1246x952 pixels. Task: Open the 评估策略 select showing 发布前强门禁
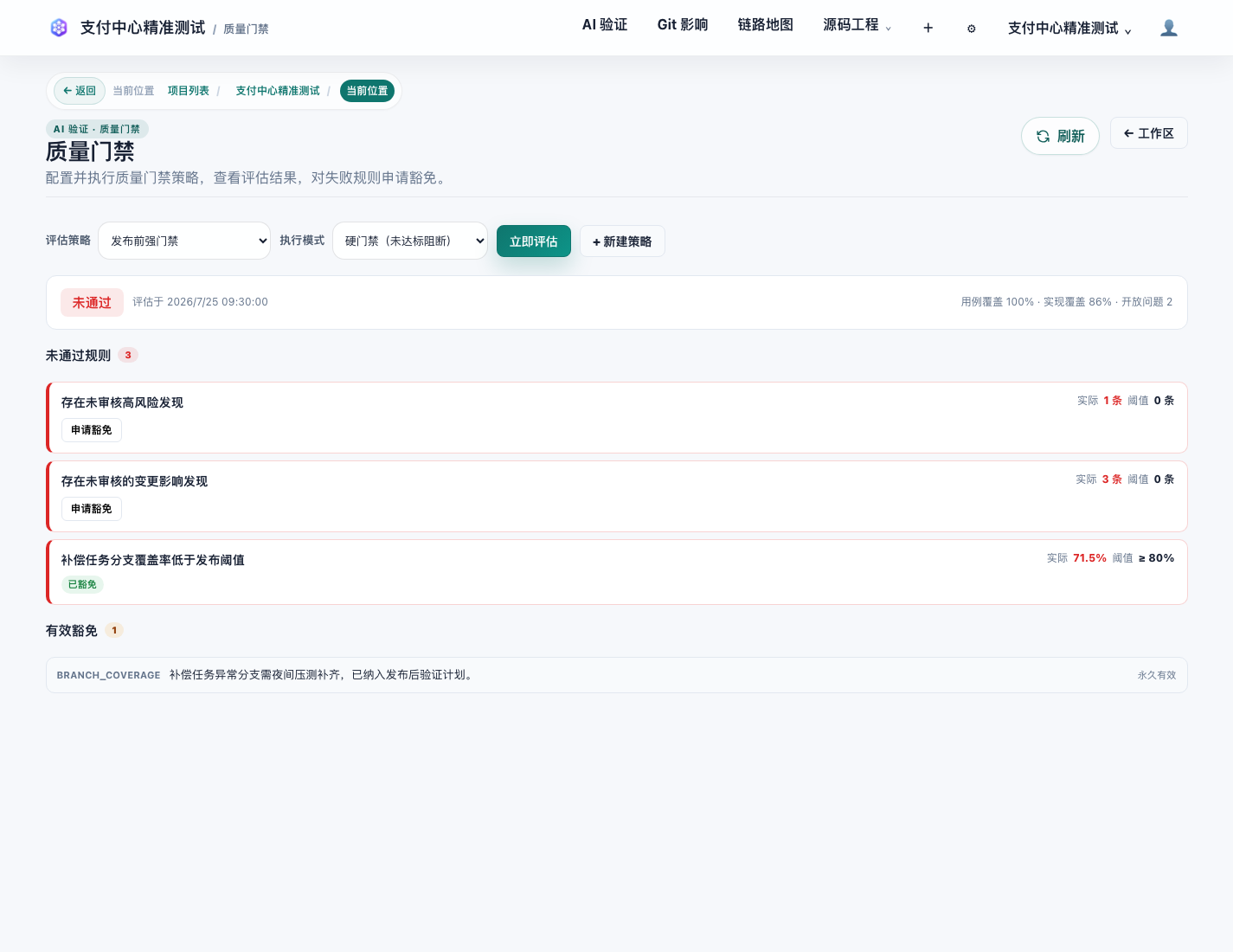[184, 241]
